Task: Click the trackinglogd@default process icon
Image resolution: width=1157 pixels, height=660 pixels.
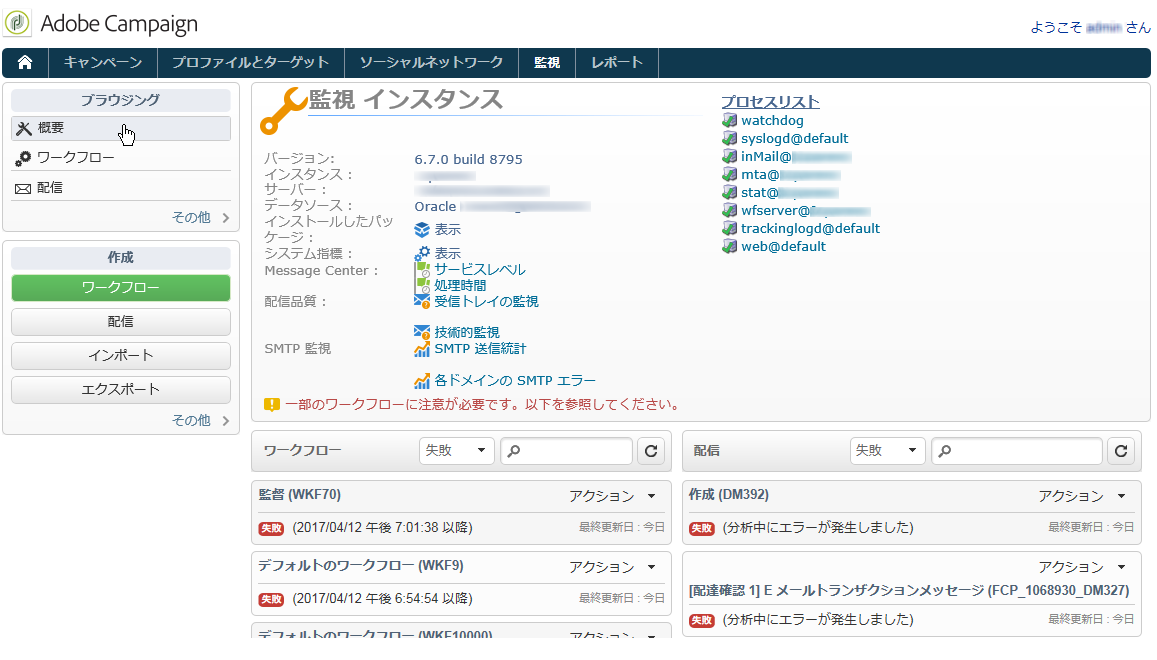Action: point(729,229)
